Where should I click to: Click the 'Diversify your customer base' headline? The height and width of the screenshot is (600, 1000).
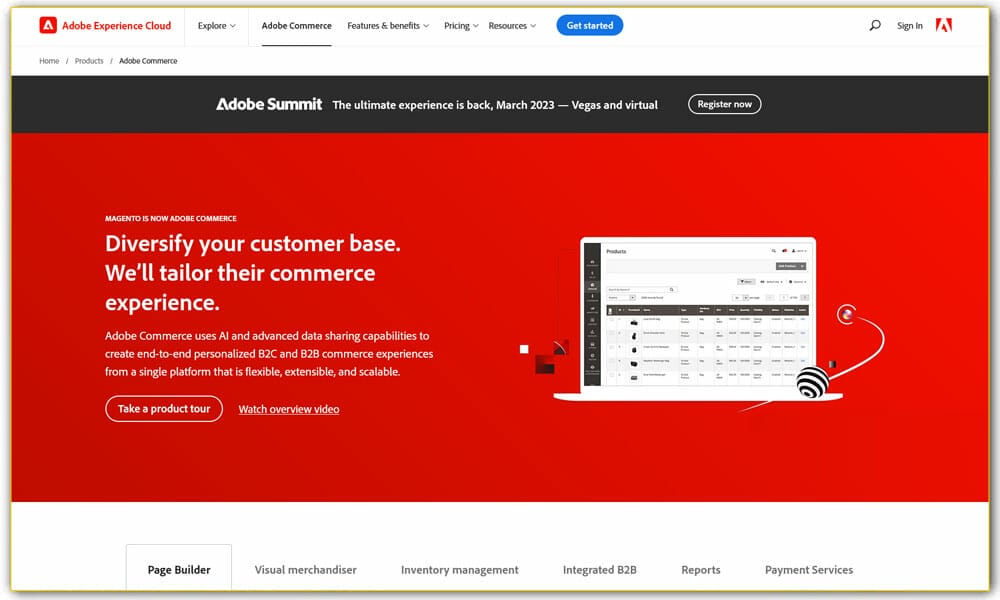click(x=253, y=273)
